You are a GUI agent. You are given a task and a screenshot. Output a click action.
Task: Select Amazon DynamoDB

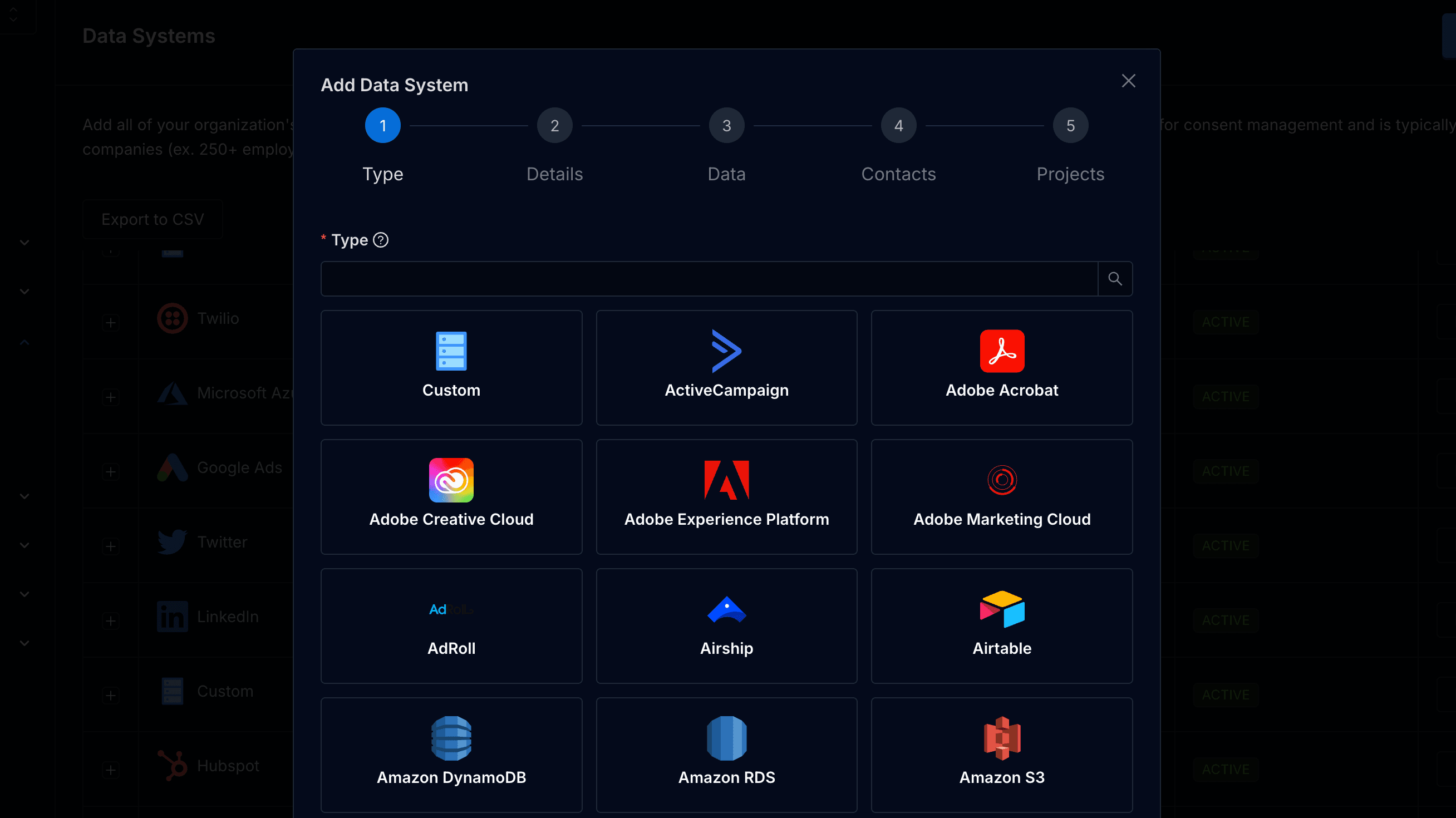(450, 754)
